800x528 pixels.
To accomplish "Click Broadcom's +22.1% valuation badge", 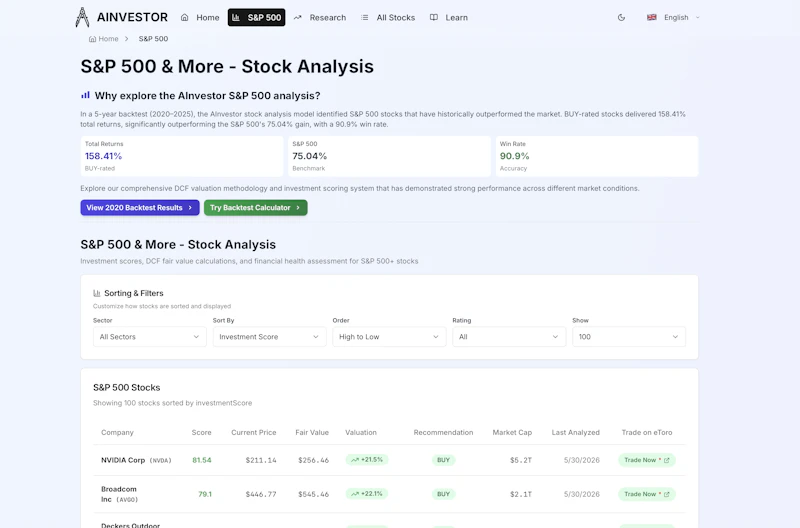I will pos(367,494).
